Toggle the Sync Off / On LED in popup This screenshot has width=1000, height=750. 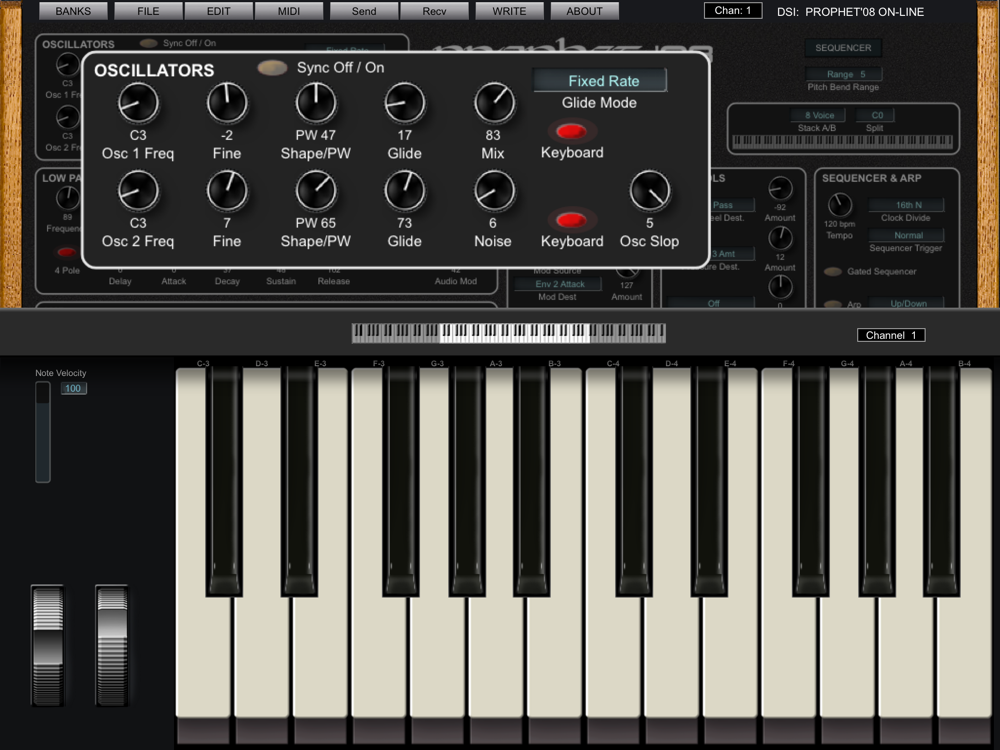[272, 68]
